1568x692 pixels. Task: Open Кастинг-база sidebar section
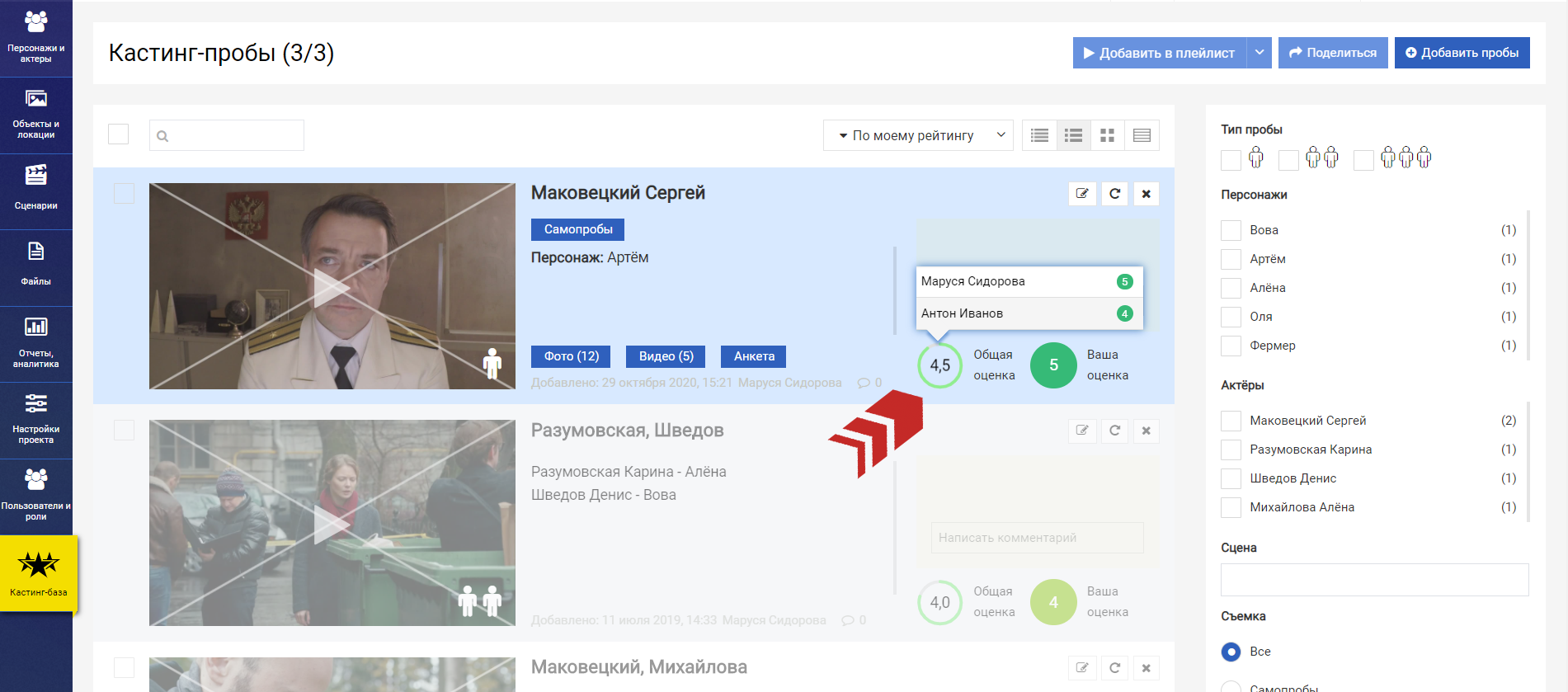(39, 573)
